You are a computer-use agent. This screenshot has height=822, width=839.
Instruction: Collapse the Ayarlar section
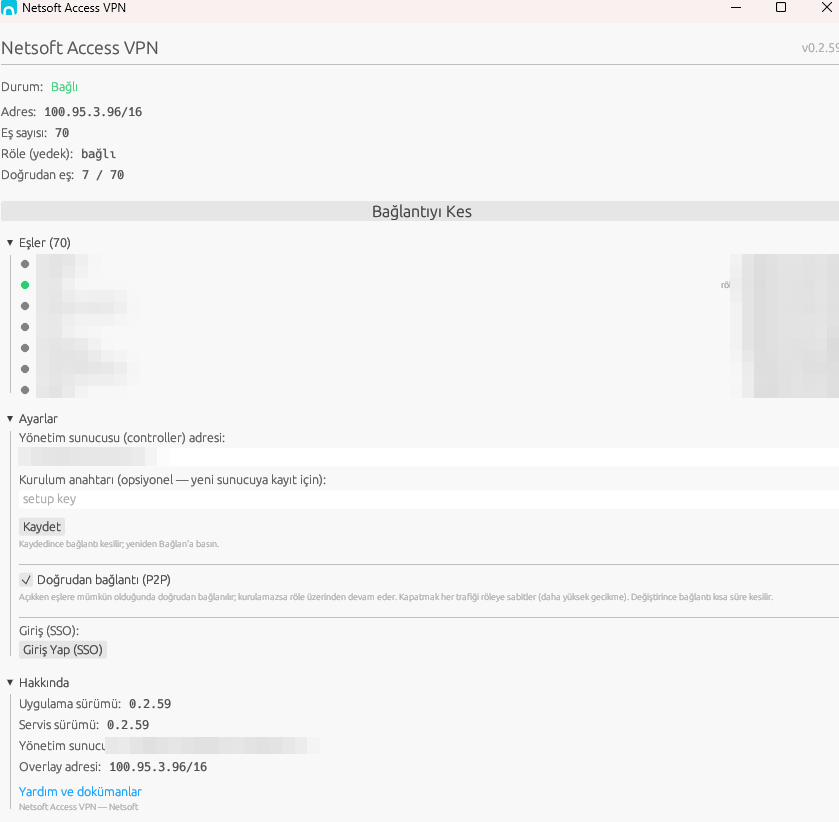[x=10, y=418]
